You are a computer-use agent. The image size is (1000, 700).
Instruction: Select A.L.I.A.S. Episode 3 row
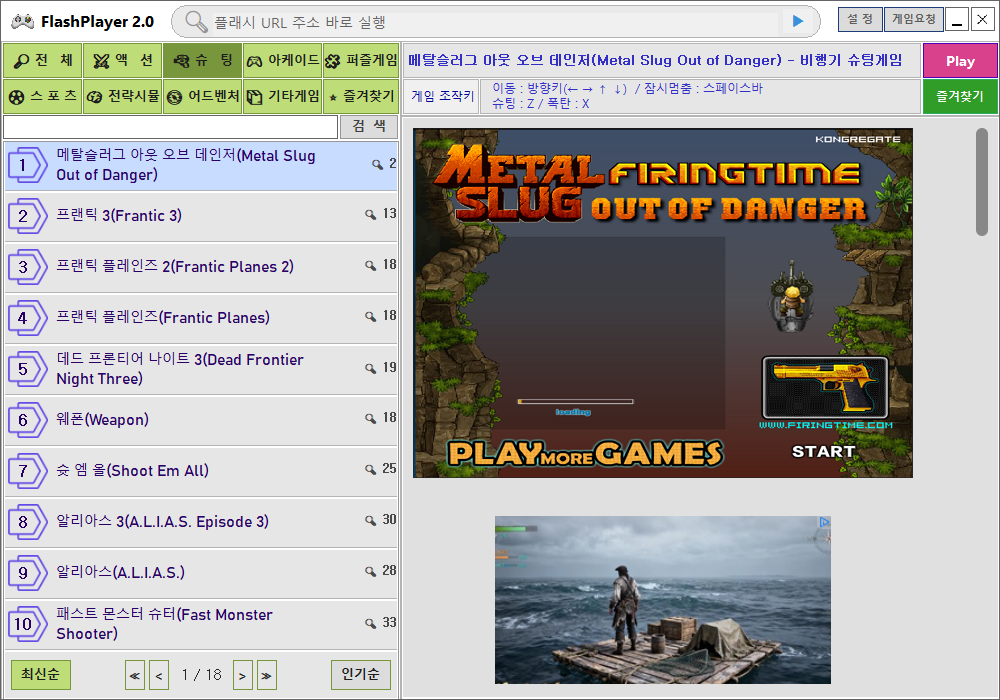[201, 522]
